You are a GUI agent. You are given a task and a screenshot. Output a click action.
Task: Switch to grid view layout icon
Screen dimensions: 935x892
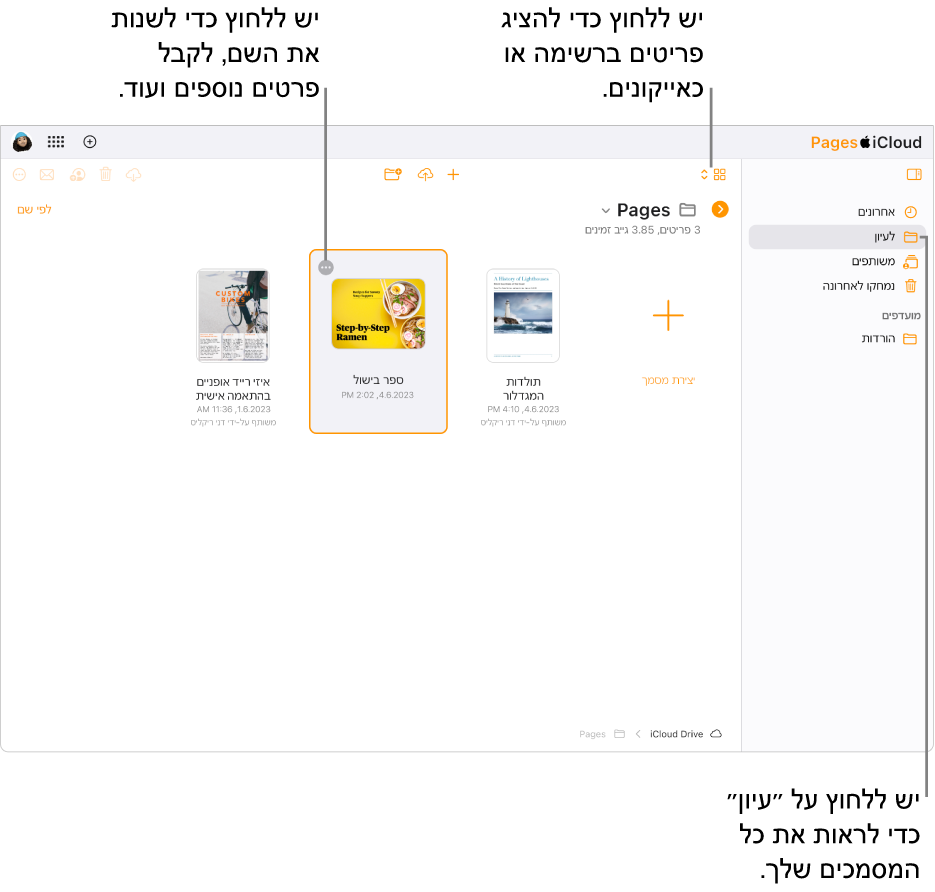(719, 174)
